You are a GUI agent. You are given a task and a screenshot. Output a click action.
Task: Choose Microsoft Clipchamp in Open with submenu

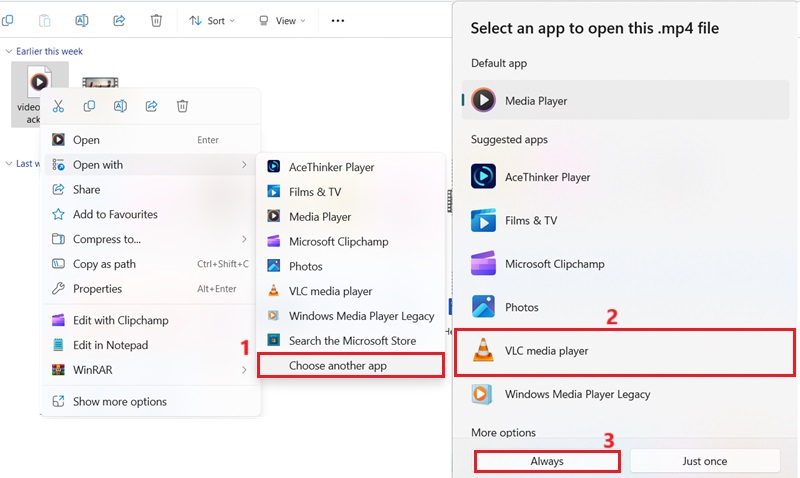coord(351,242)
